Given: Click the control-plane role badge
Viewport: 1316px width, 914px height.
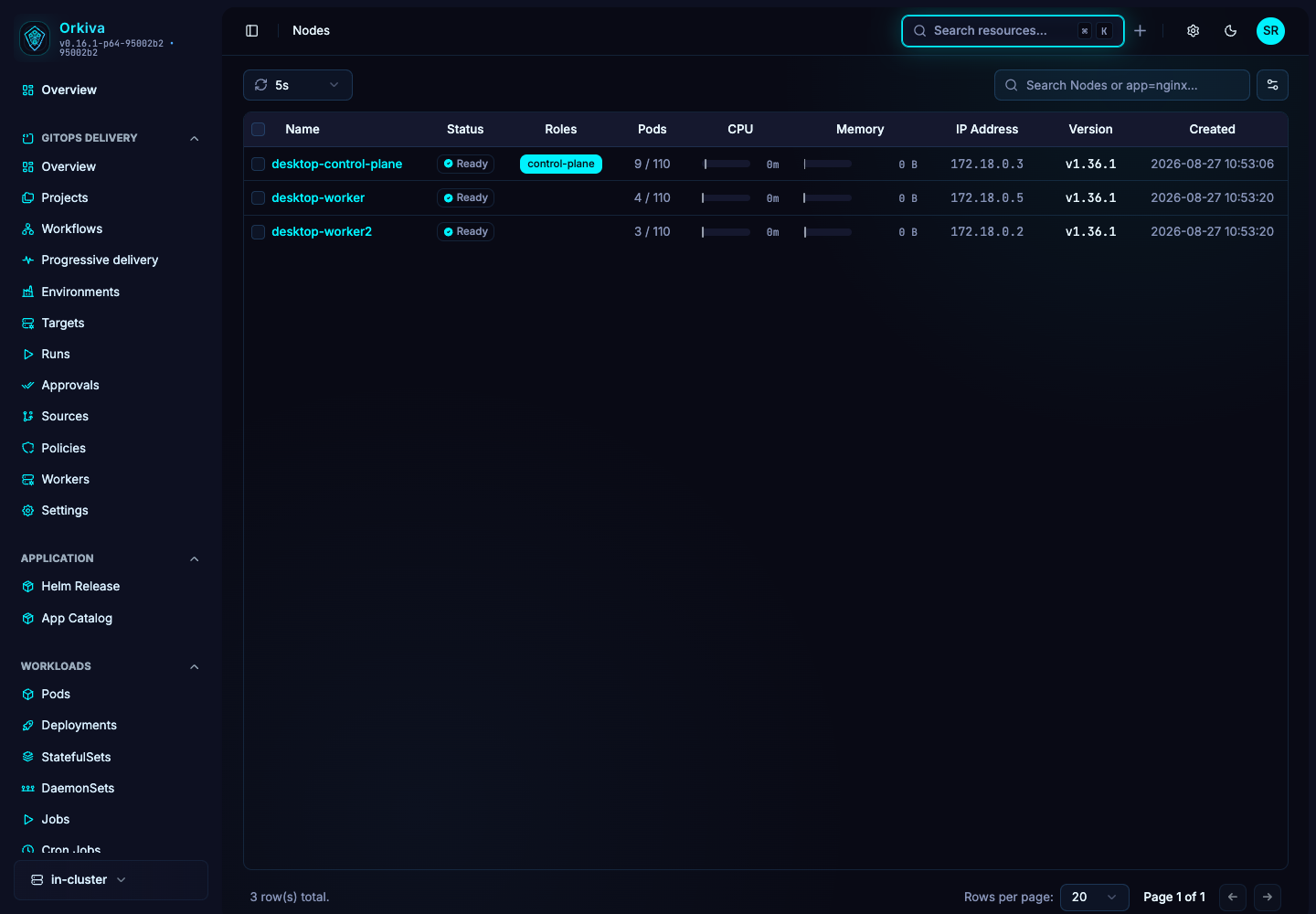Looking at the screenshot, I should pos(561,165).
